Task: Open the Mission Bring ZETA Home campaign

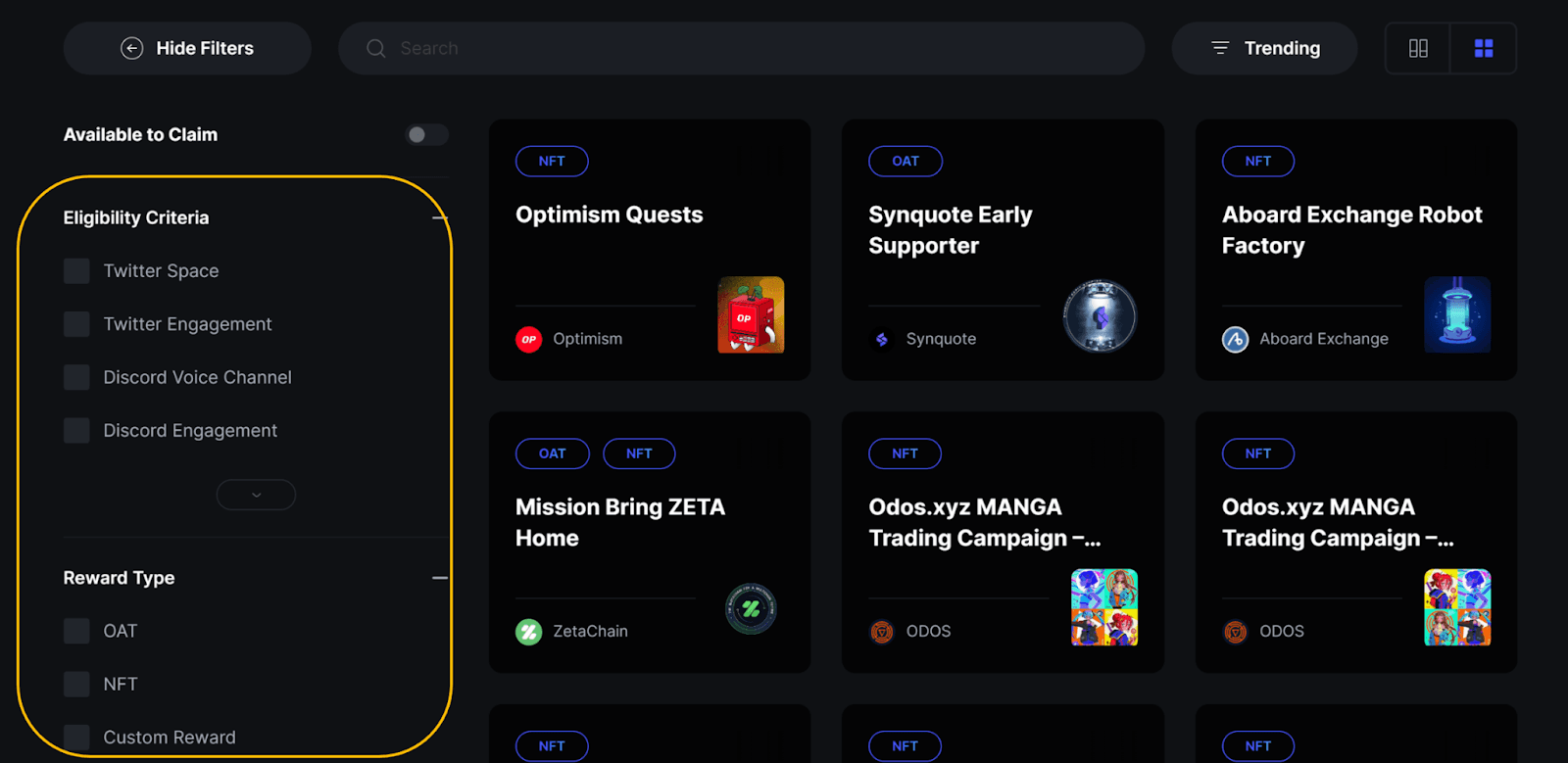Action: tap(620, 522)
